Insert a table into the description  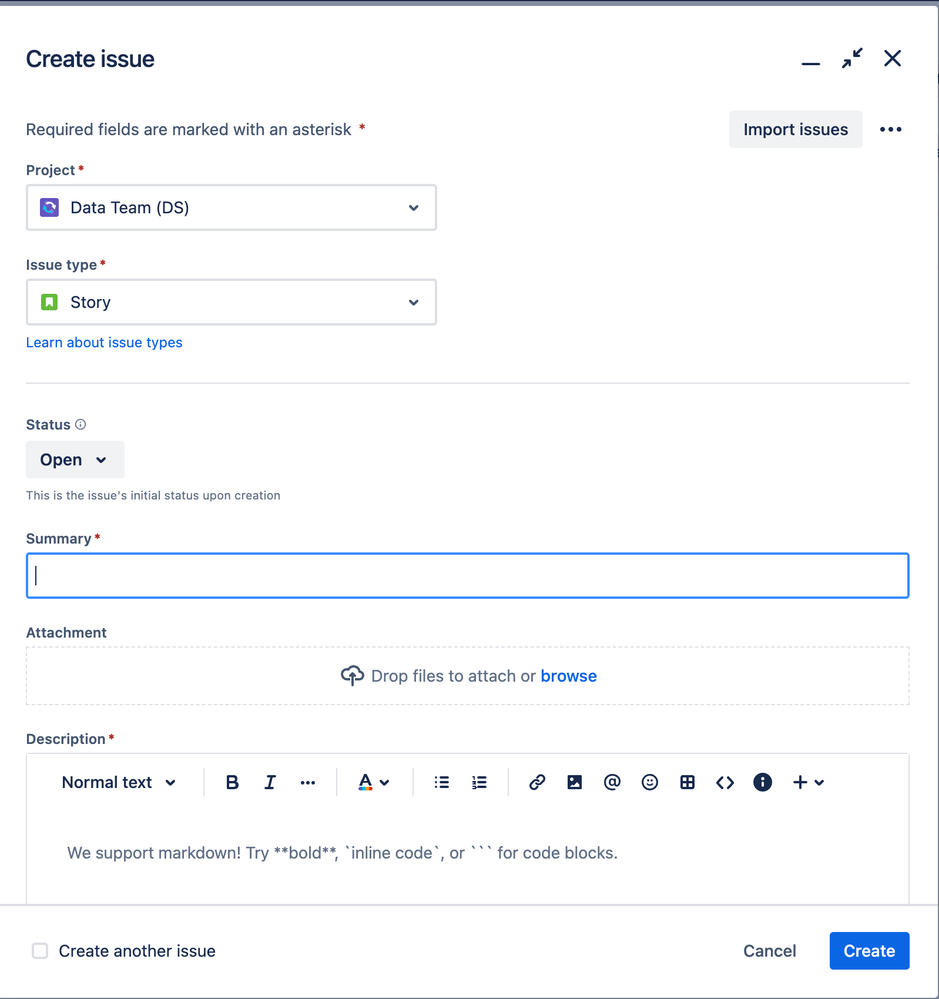click(x=687, y=783)
